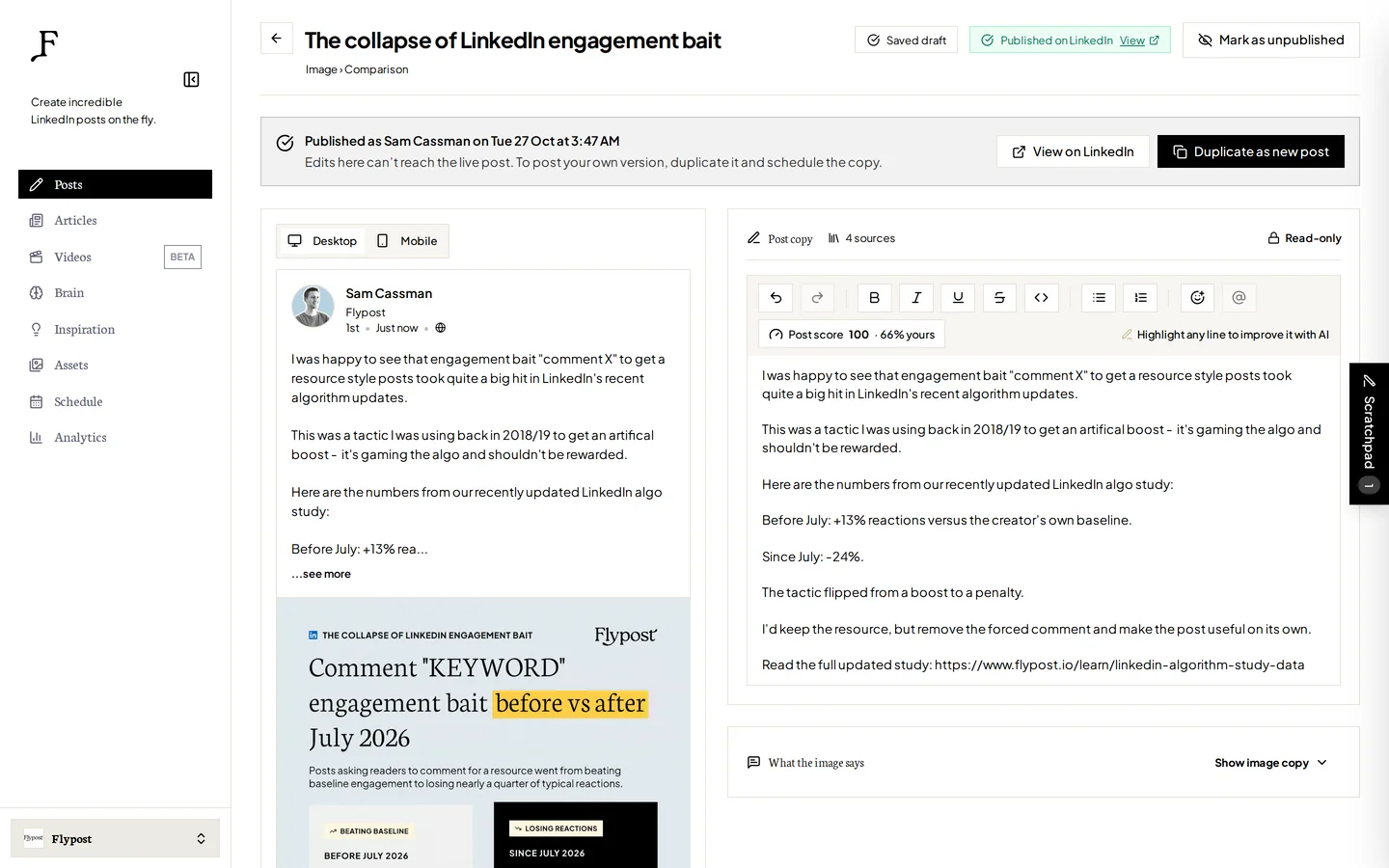
Task: Click the View on LinkedIn button
Action: tap(1073, 151)
